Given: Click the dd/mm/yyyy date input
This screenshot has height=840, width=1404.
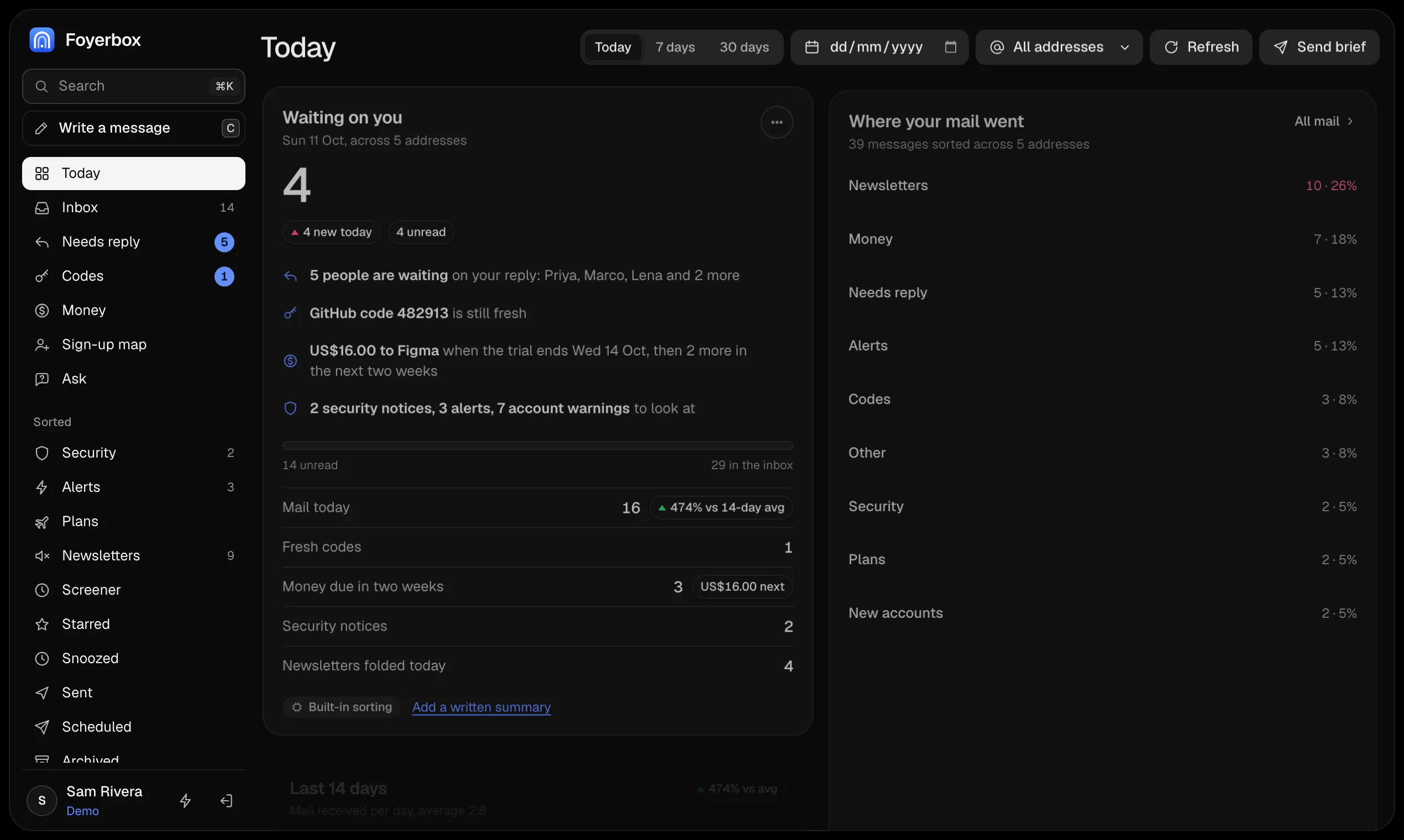Looking at the screenshot, I should [879, 47].
